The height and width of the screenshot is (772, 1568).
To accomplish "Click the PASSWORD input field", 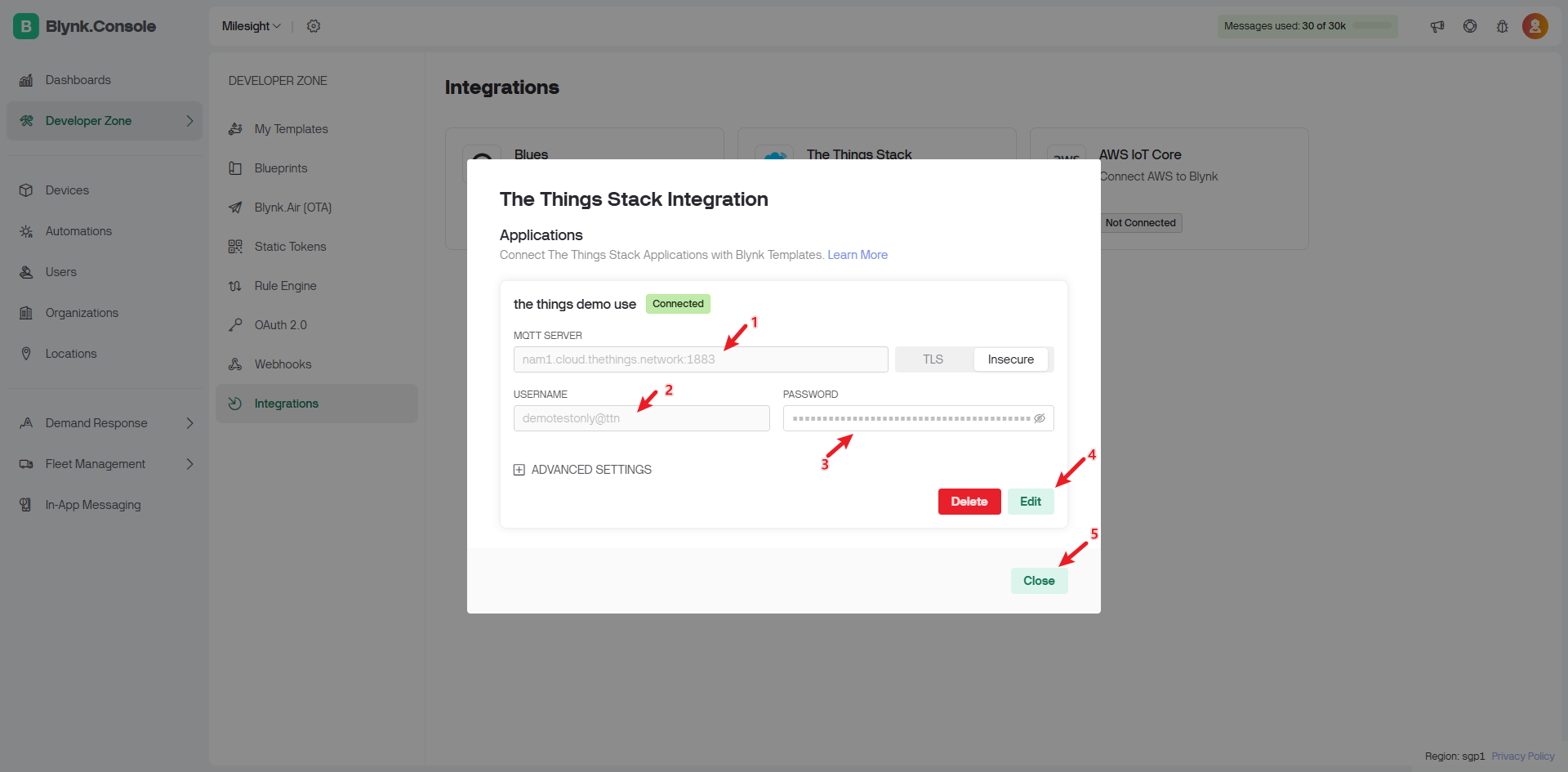I will 919,418.
